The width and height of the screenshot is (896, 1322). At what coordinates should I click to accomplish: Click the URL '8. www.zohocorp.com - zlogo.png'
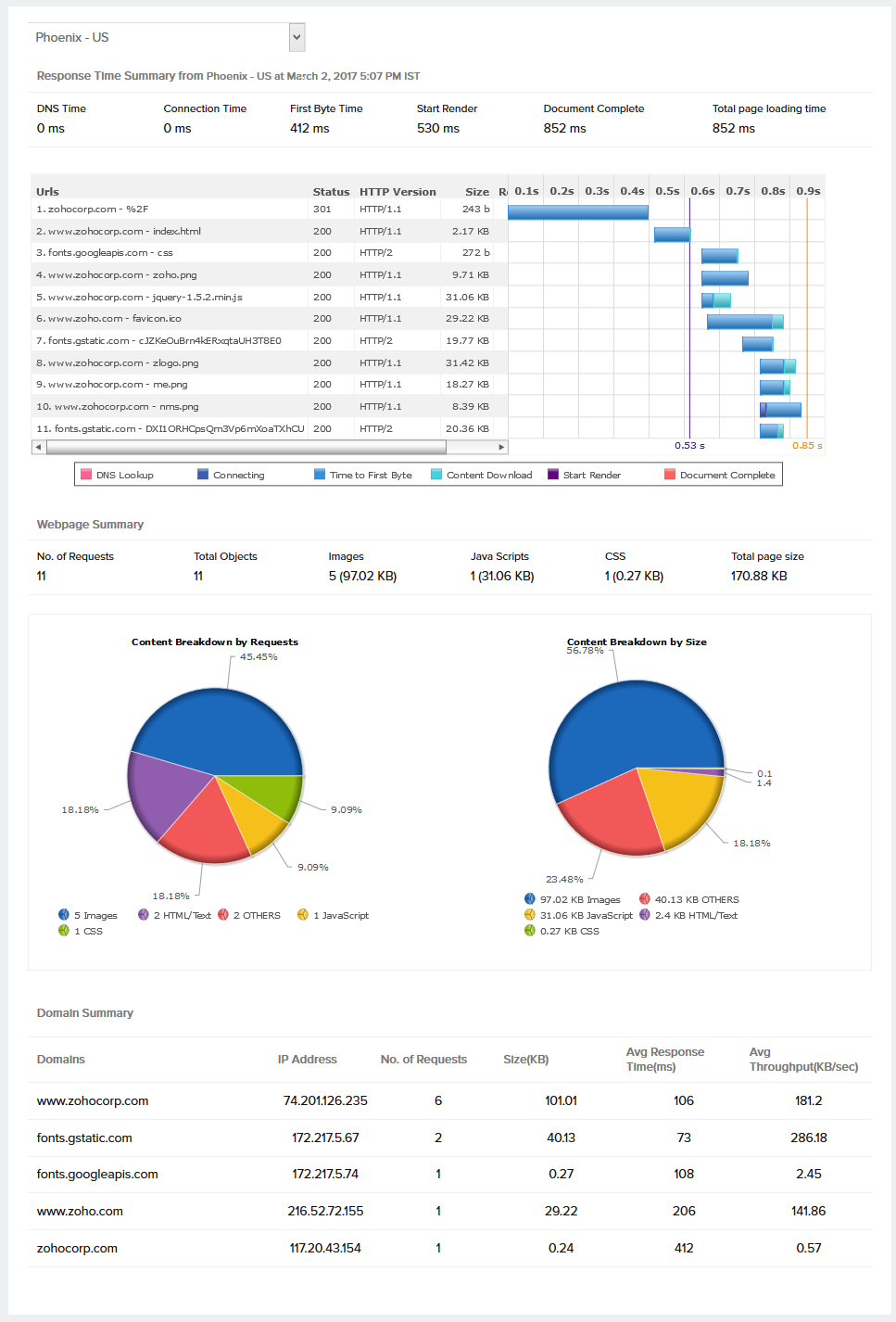(x=118, y=363)
